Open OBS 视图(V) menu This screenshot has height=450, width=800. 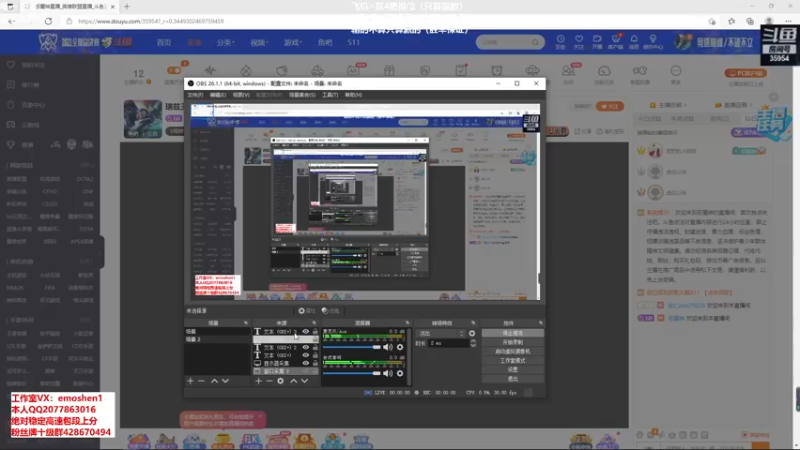[241, 95]
